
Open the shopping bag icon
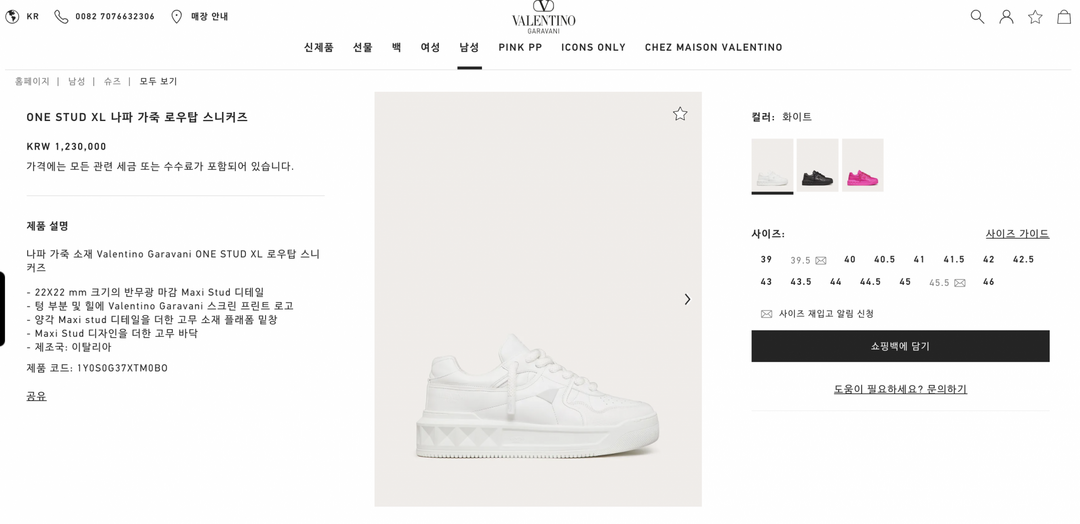[1064, 17]
